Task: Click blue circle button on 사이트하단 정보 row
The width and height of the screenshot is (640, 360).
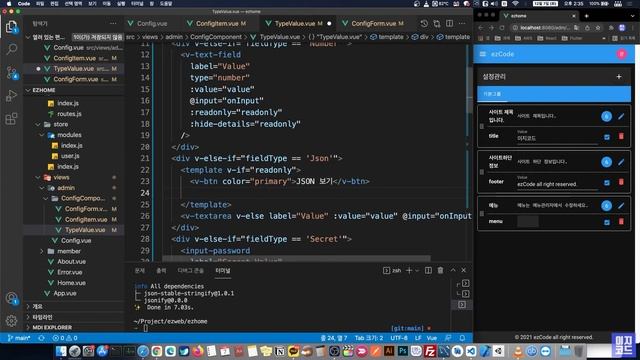Action: (x=607, y=162)
